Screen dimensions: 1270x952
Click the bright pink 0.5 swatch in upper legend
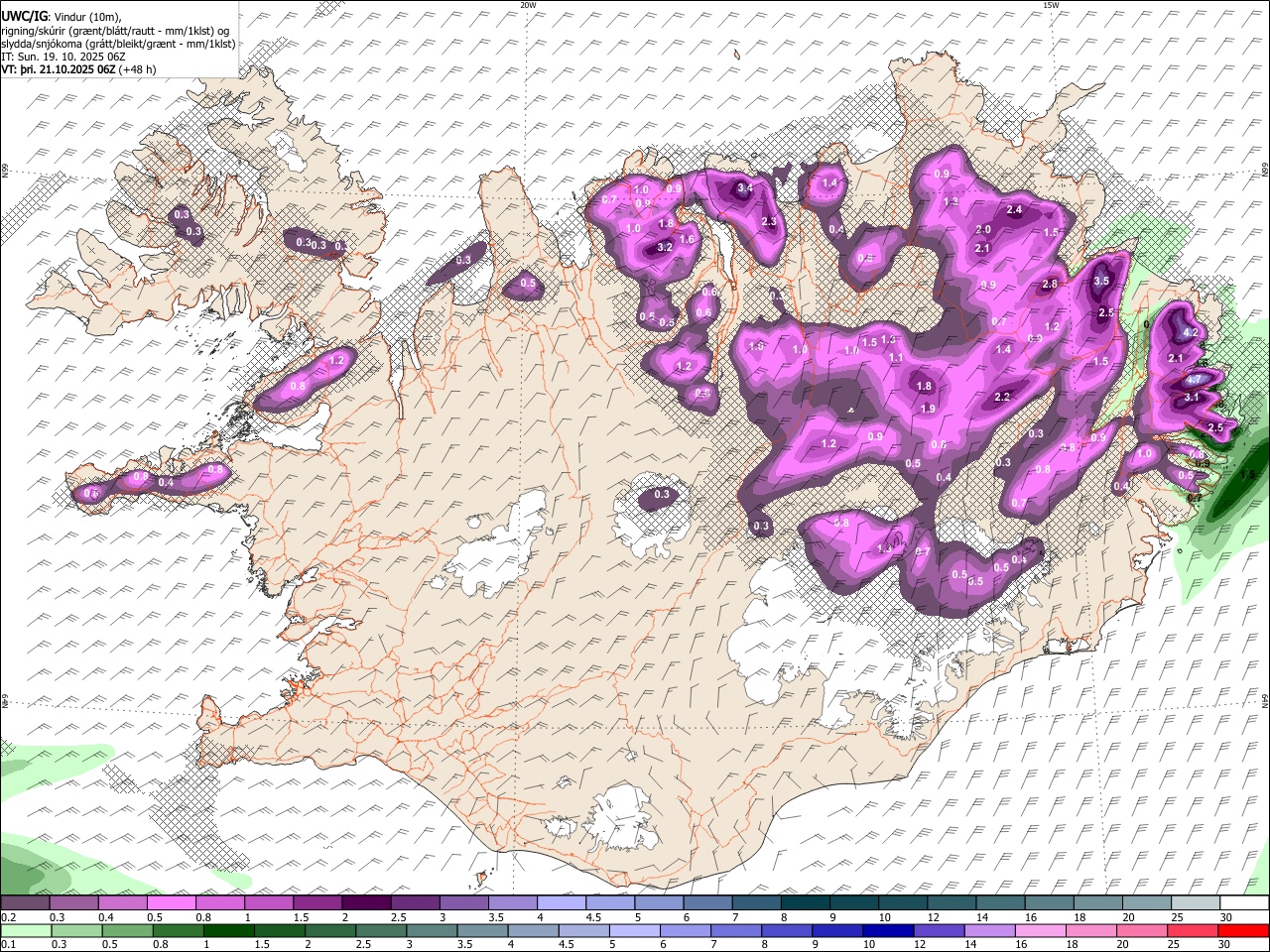tap(172, 903)
